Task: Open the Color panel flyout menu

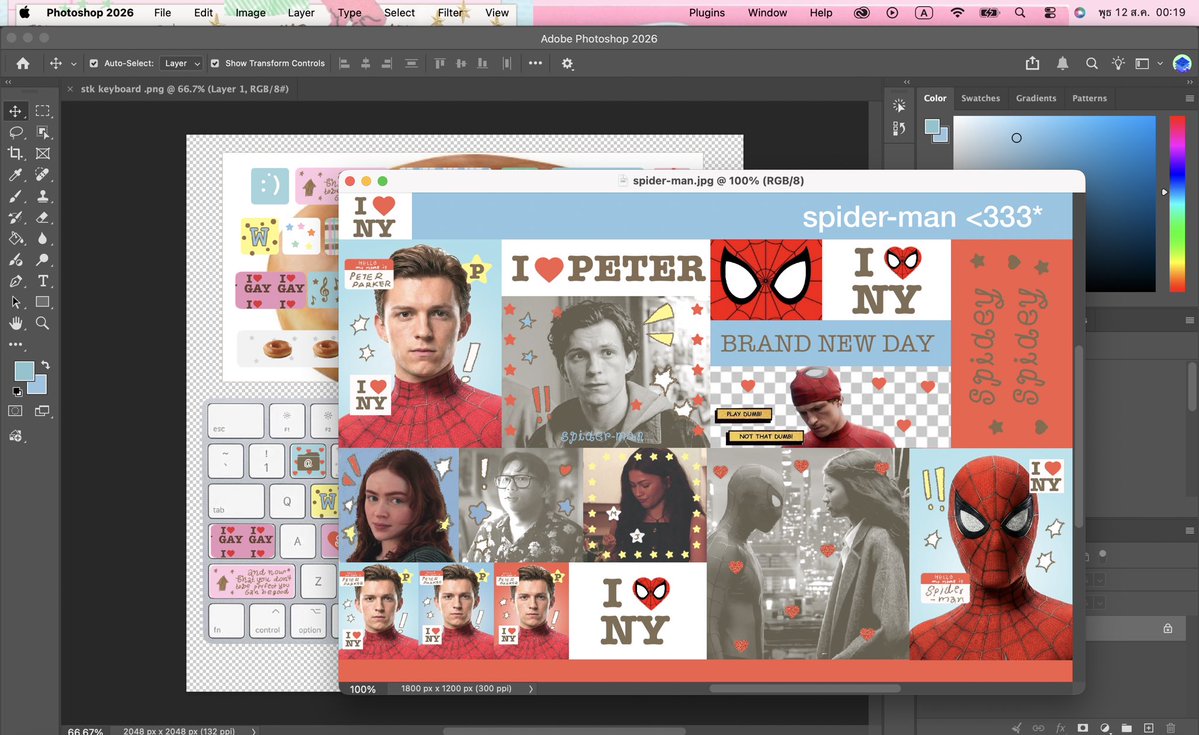Action: click(1189, 98)
